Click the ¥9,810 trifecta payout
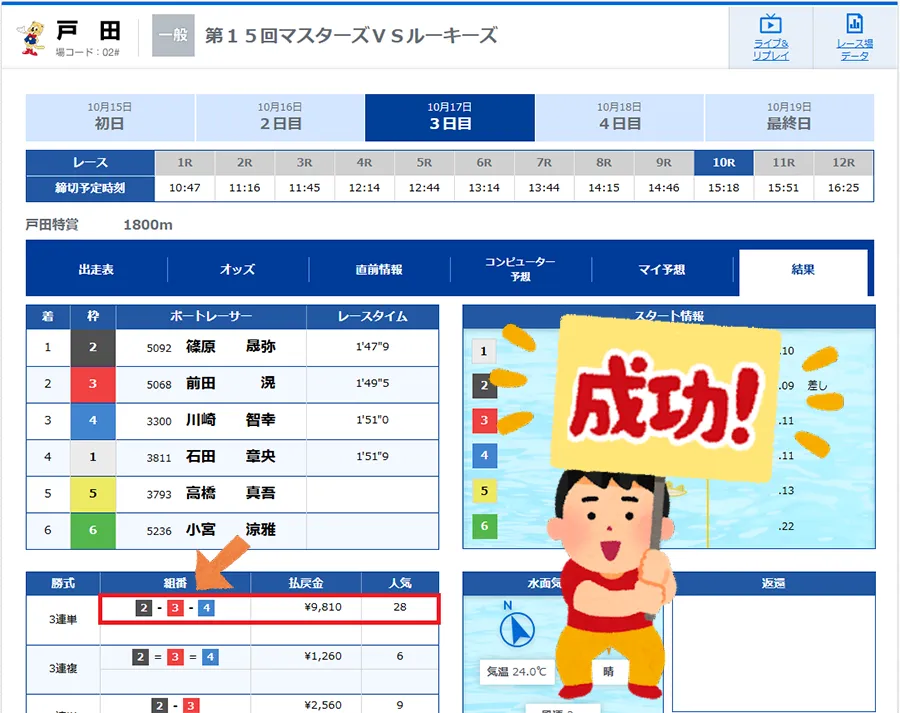900x713 pixels. pos(323,607)
